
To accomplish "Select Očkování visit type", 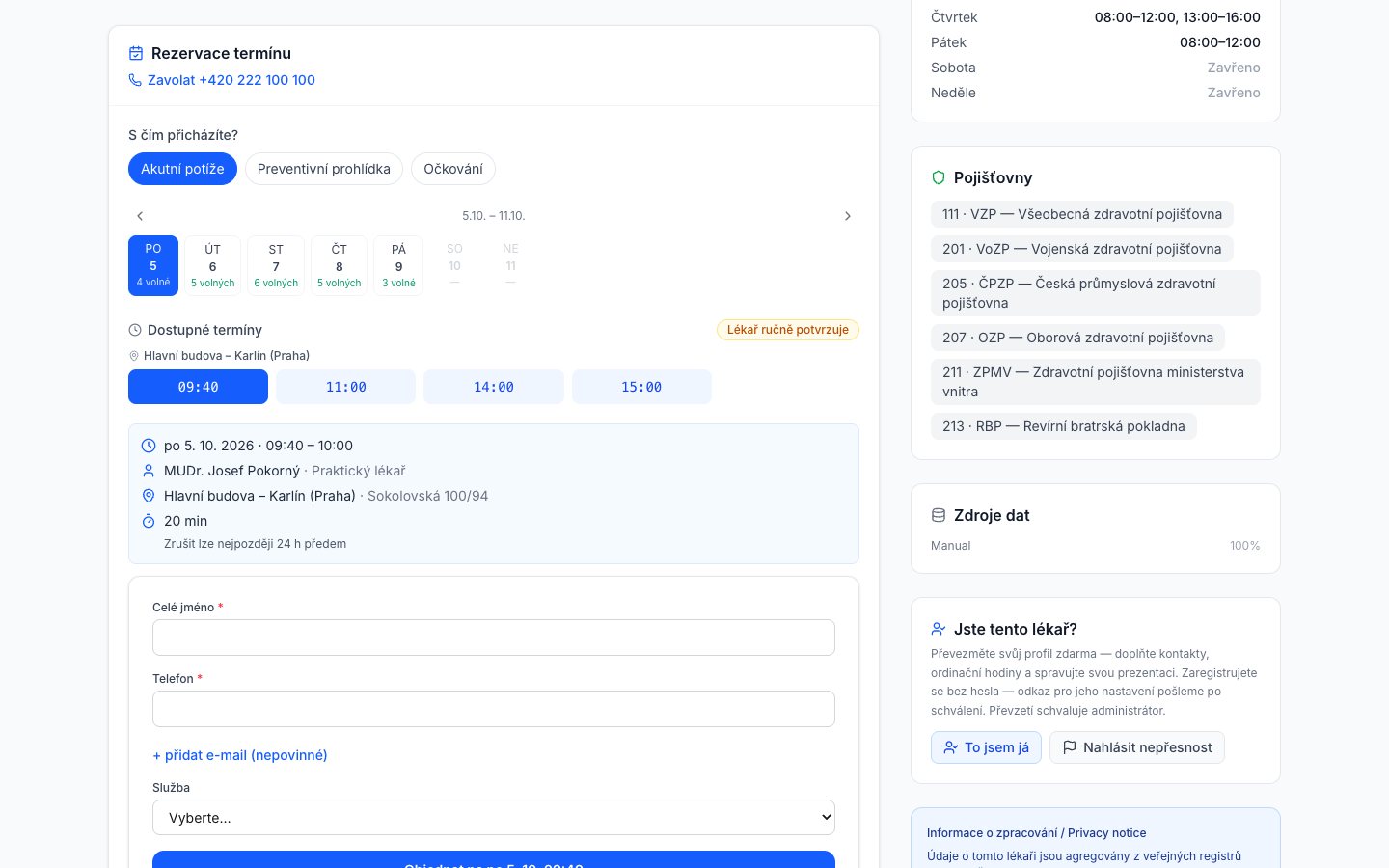I will pos(453,169).
